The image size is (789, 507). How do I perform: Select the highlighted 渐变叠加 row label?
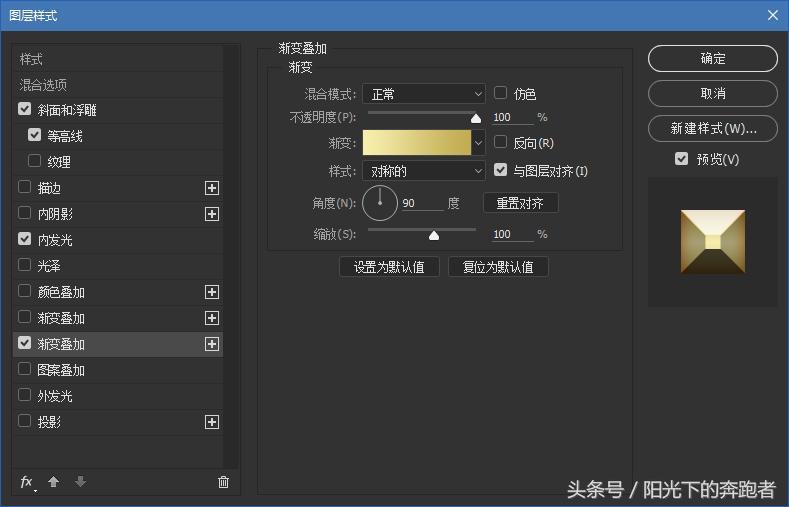tap(61, 344)
